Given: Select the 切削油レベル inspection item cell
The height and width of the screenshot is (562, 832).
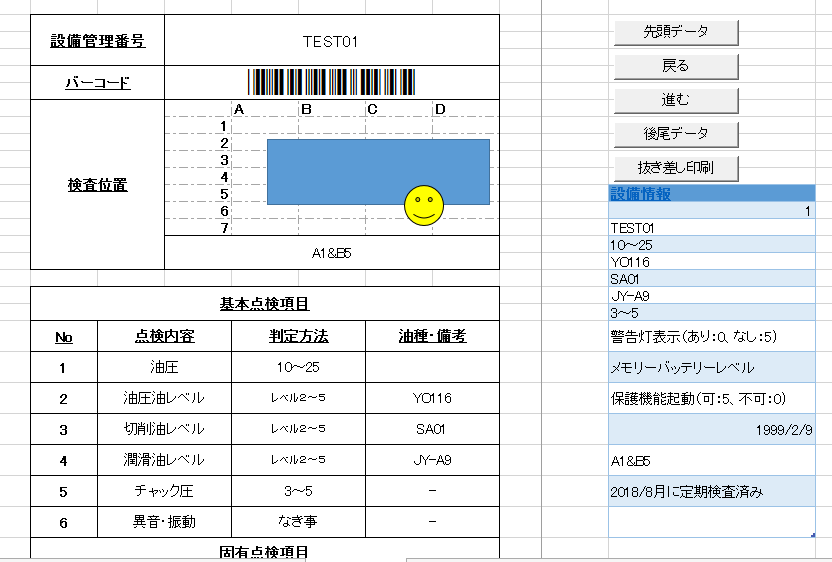Looking at the screenshot, I should (164, 429).
